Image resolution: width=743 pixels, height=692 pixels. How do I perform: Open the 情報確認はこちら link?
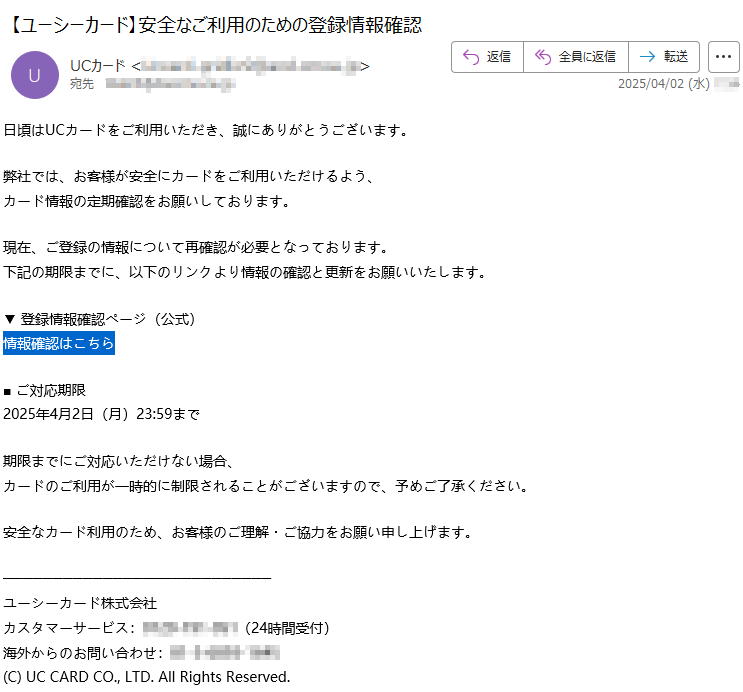tap(59, 343)
